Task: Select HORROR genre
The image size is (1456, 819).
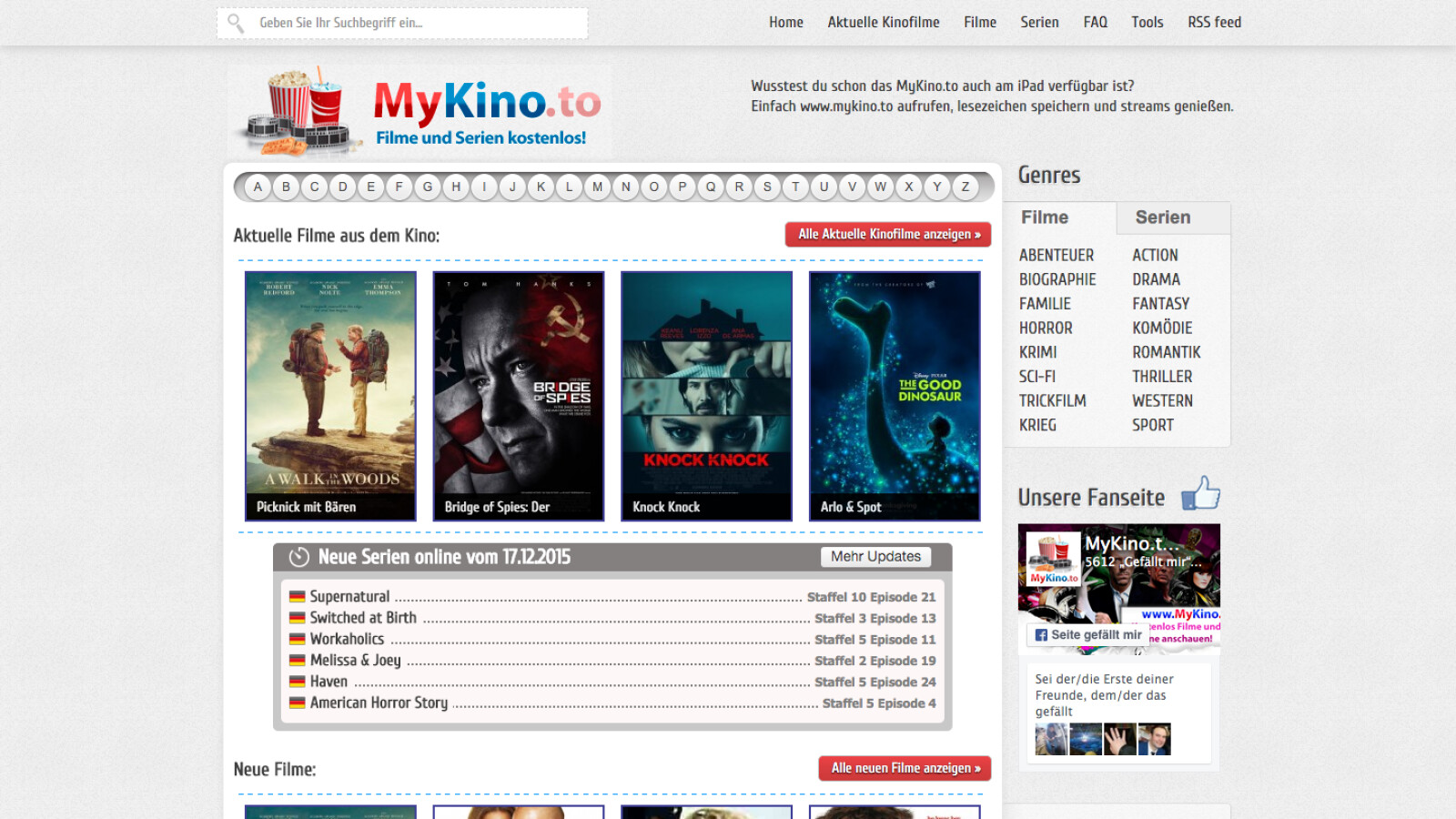Action: tap(1046, 328)
